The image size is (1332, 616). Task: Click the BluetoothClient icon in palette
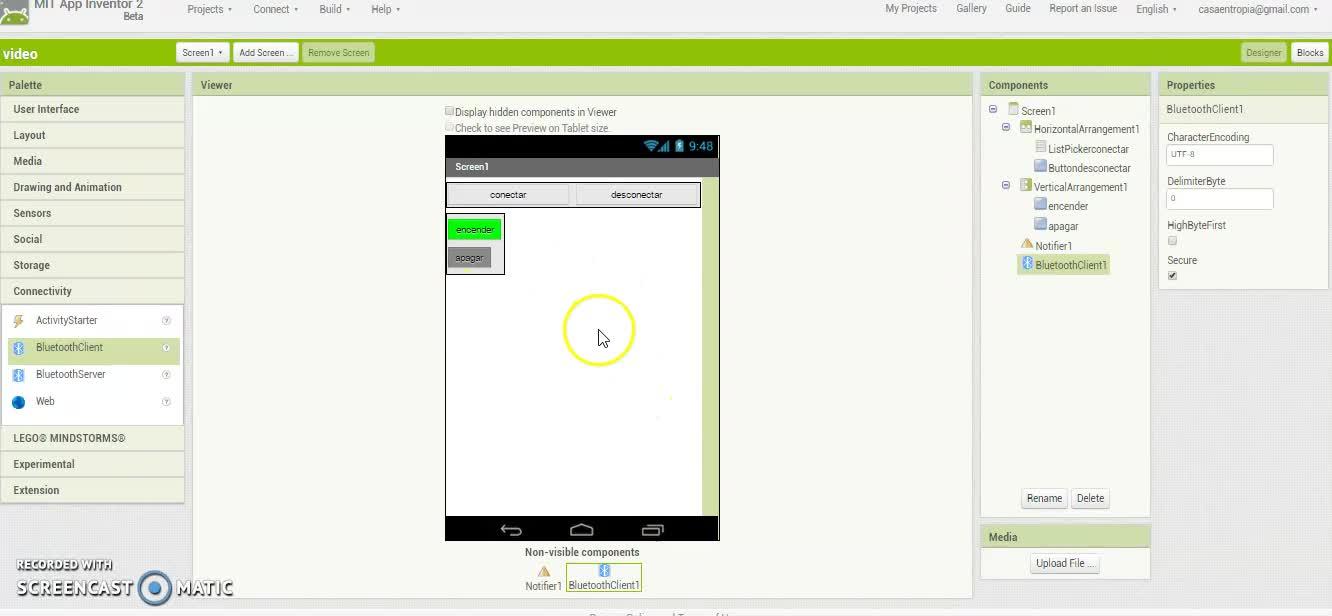18,348
